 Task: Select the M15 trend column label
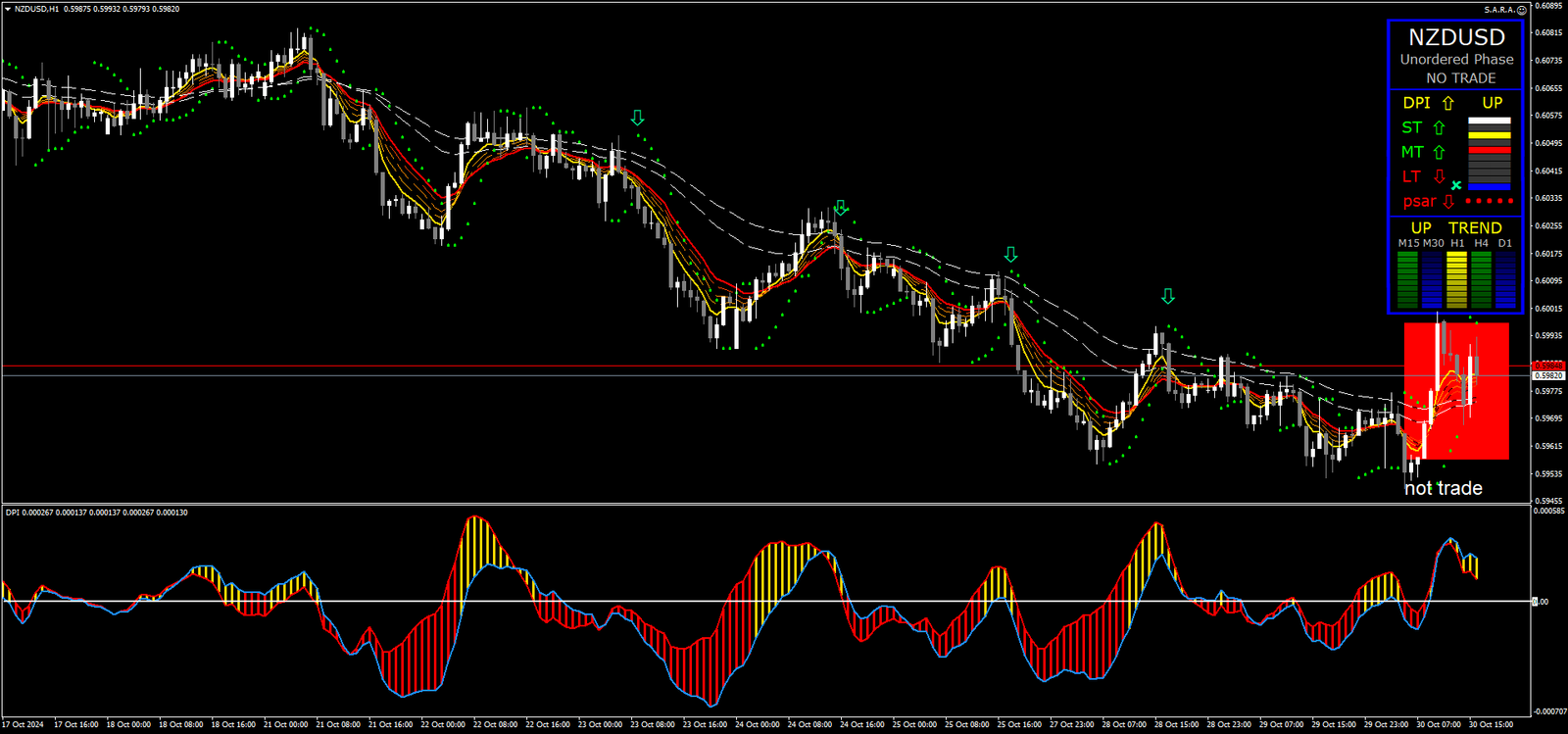(1407, 243)
